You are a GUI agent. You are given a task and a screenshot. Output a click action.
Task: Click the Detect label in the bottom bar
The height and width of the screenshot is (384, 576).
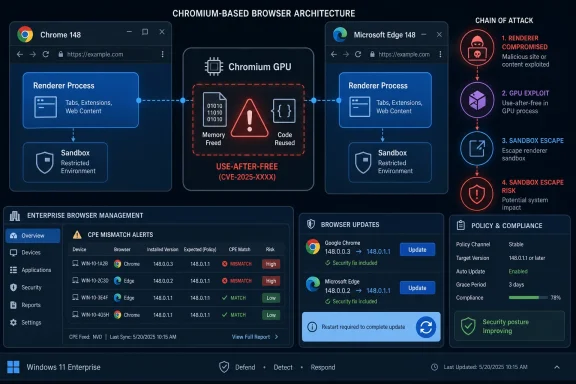[283, 367]
